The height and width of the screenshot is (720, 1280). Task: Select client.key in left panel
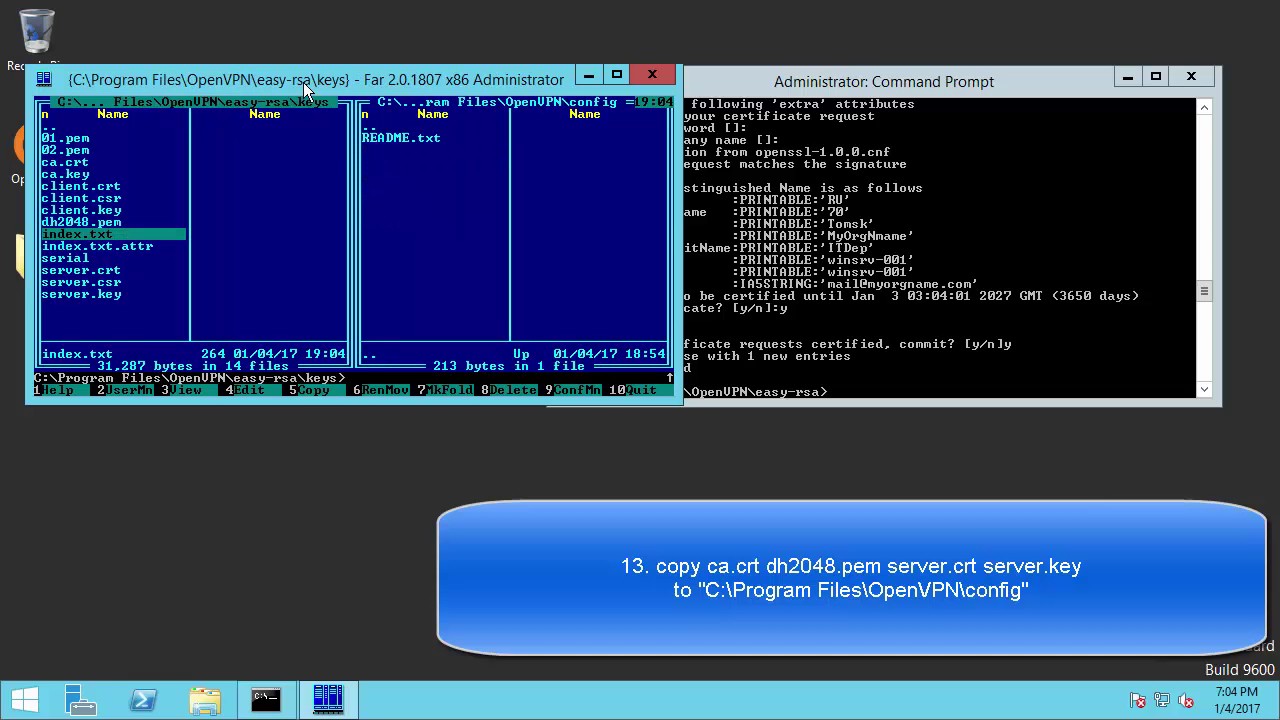[x=81, y=210]
